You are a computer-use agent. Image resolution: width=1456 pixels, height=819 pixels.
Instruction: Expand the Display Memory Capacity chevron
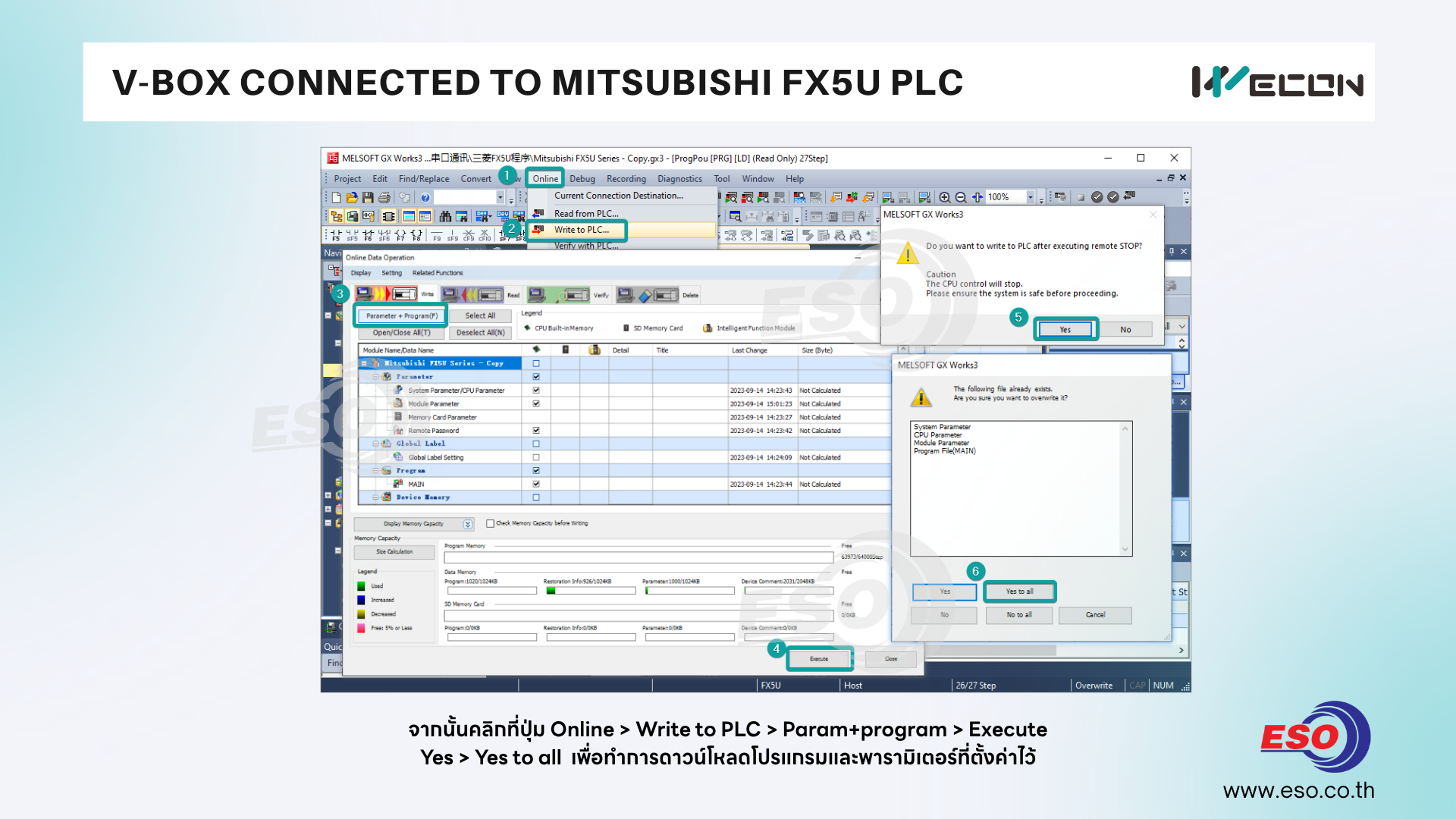click(468, 524)
